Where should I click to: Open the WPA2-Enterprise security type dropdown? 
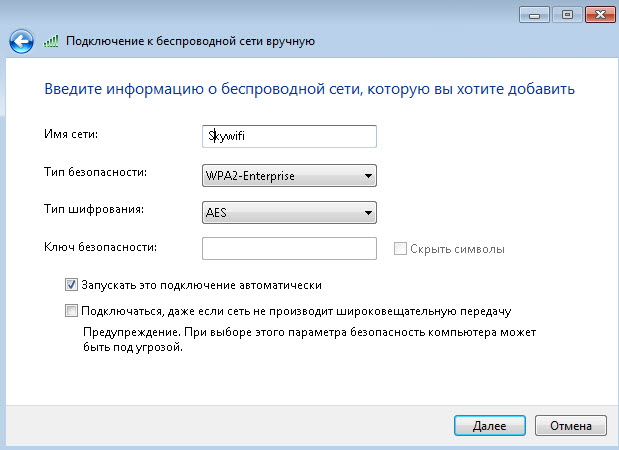[x=289, y=176]
